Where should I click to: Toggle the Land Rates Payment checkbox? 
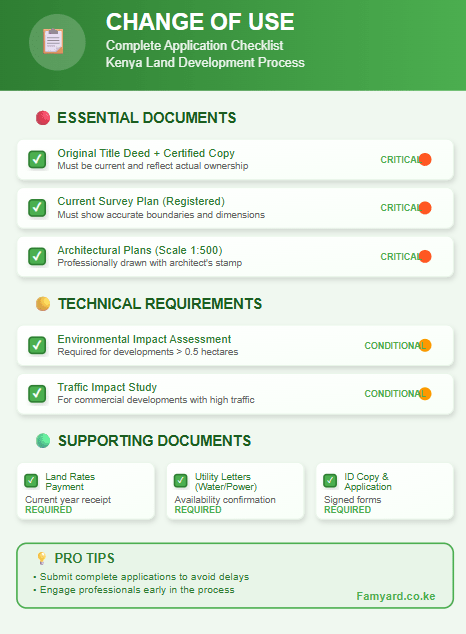(31, 481)
